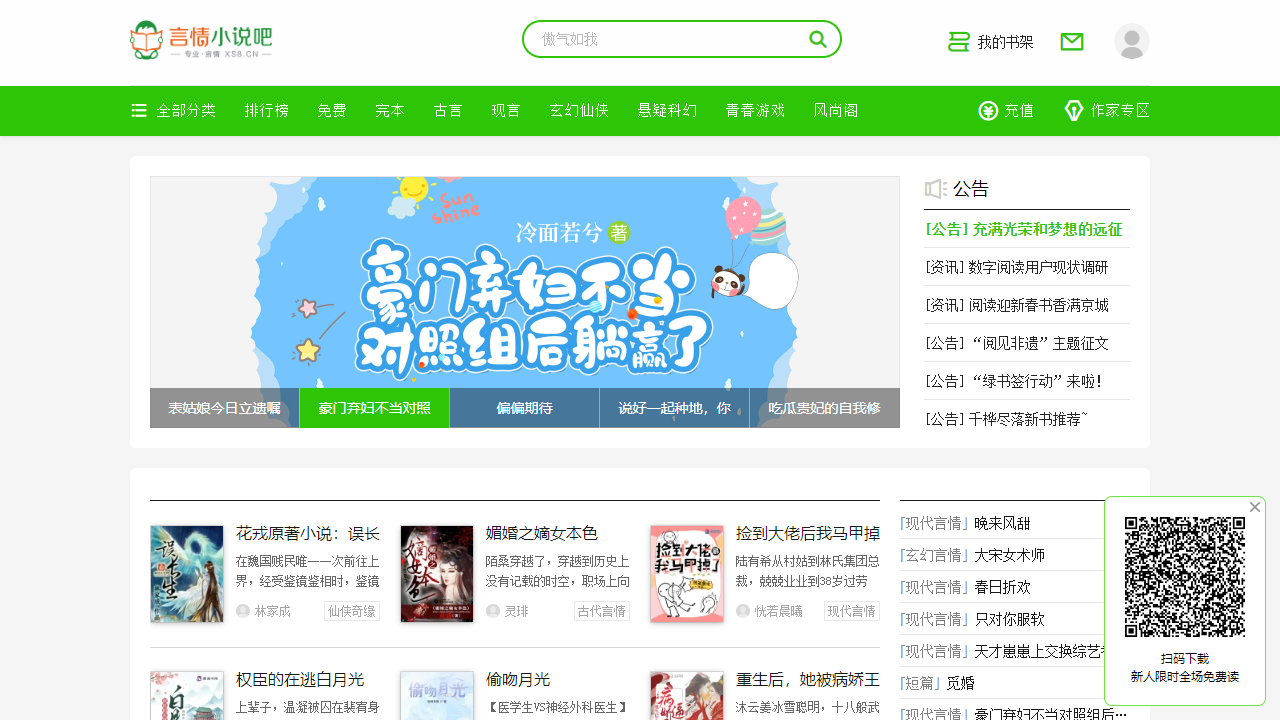The image size is (1280, 720).
Task: Open book title 捡到大佬后我马甲掉
Action: point(808,534)
